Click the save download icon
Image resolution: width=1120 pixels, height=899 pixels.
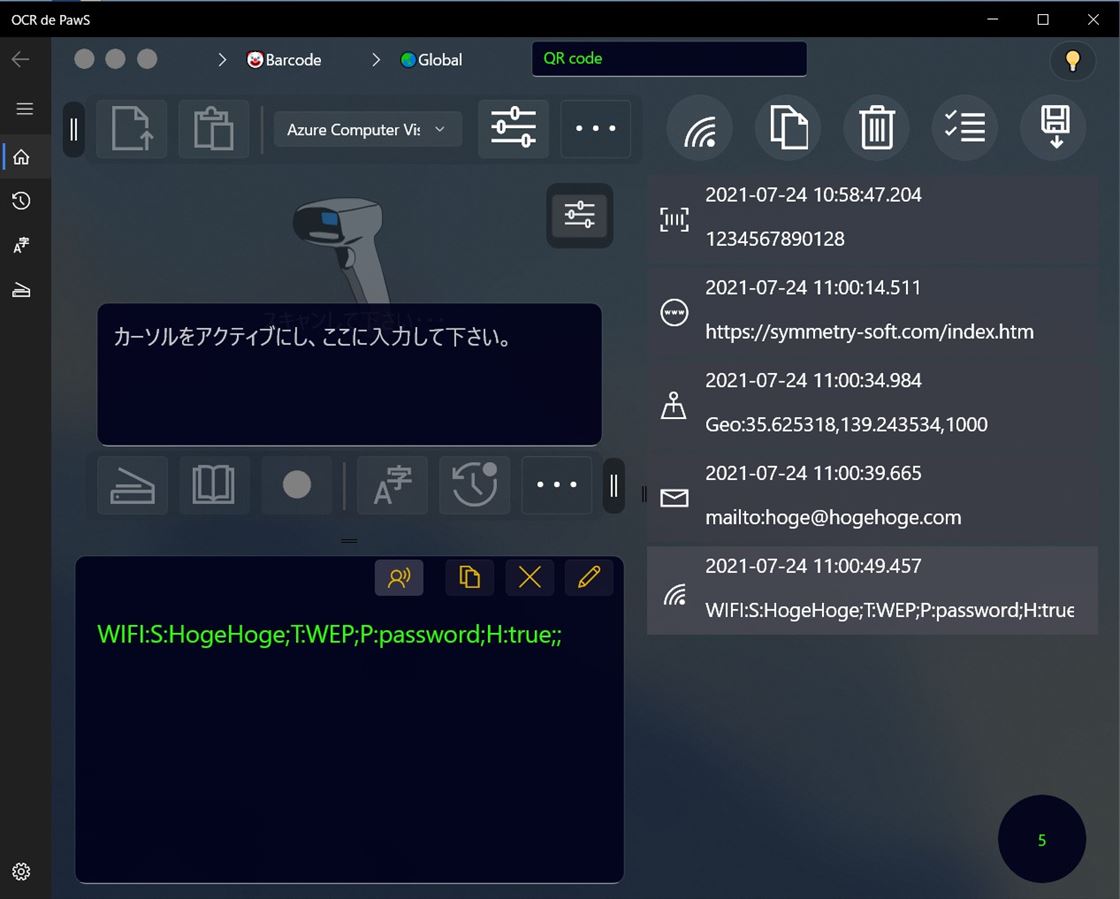1055,128
